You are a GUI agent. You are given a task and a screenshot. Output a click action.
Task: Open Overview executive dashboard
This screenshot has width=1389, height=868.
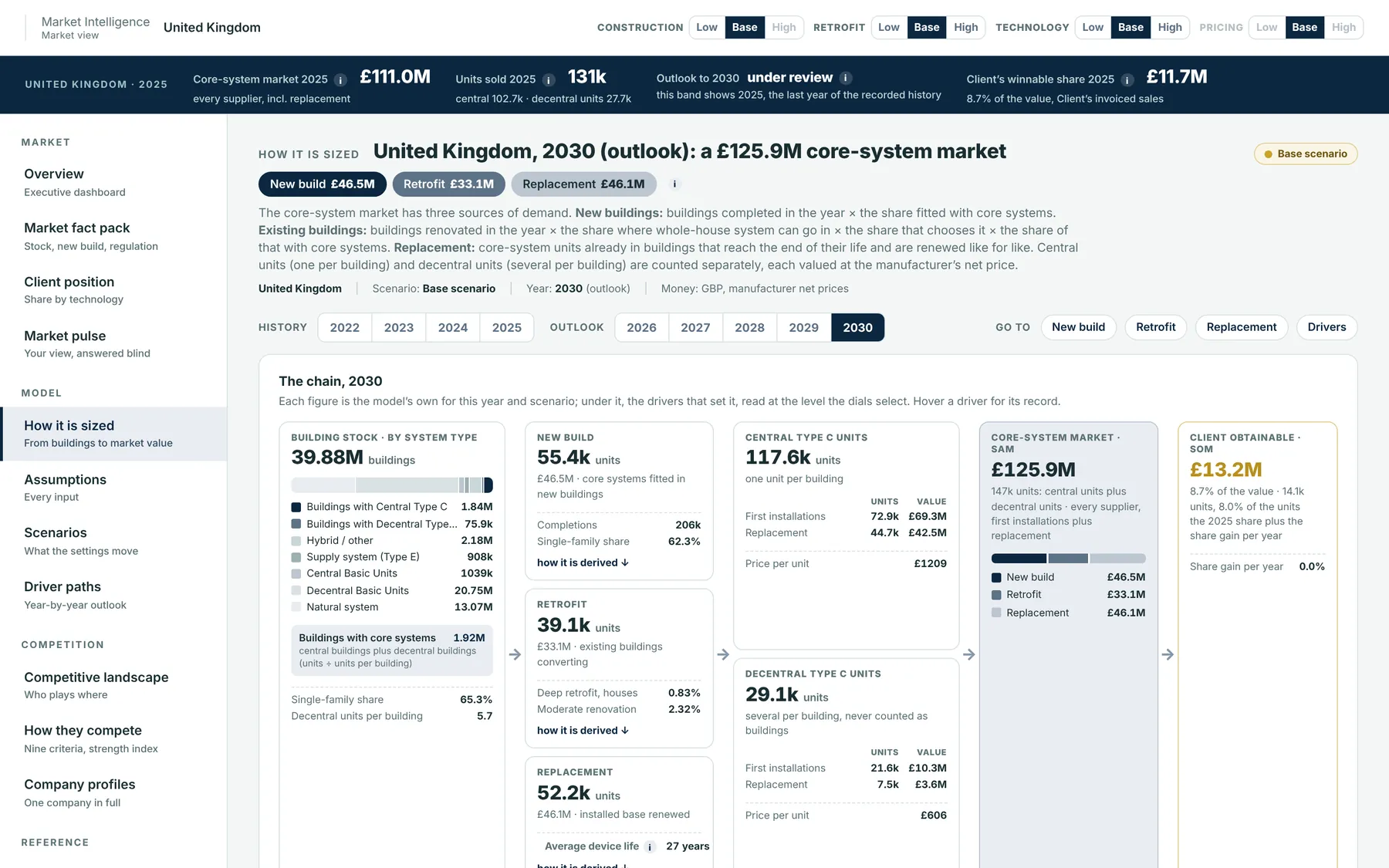[113, 182]
